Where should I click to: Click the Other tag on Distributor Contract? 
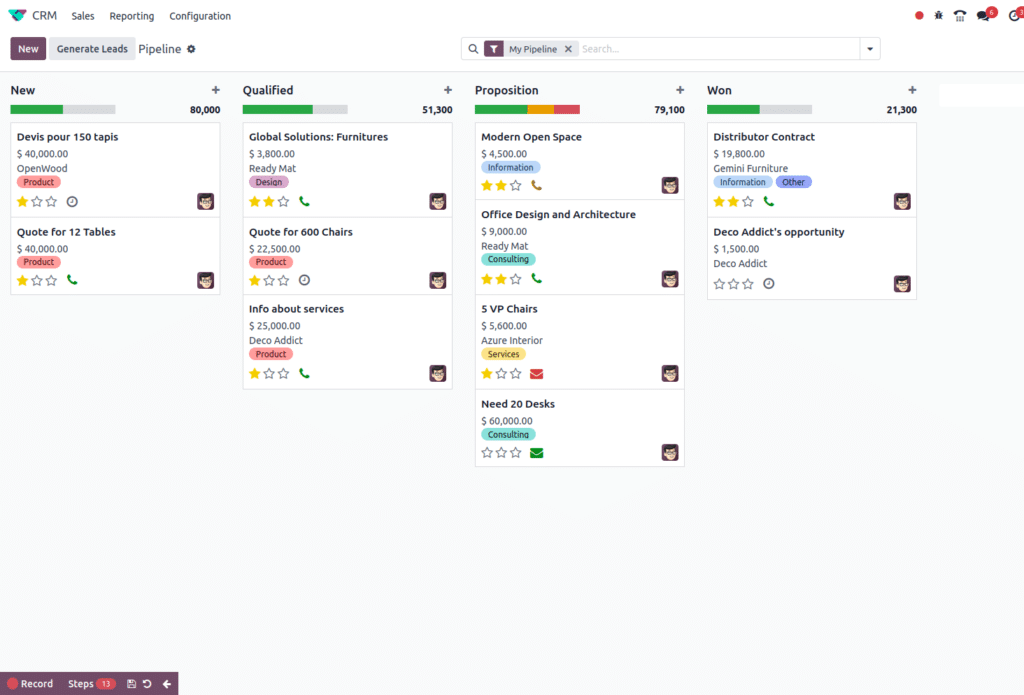[x=793, y=182]
